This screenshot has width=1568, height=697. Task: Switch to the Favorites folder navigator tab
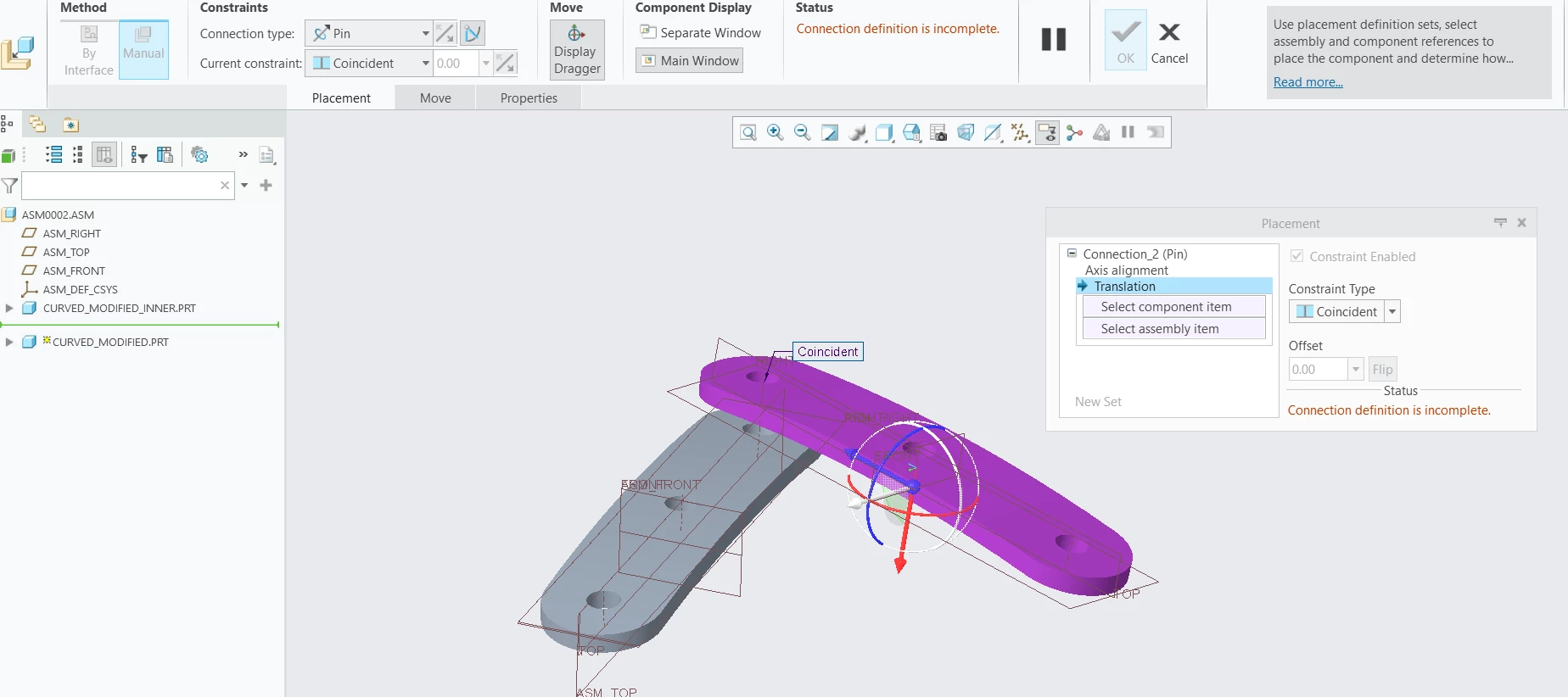[x=71, y=125]
